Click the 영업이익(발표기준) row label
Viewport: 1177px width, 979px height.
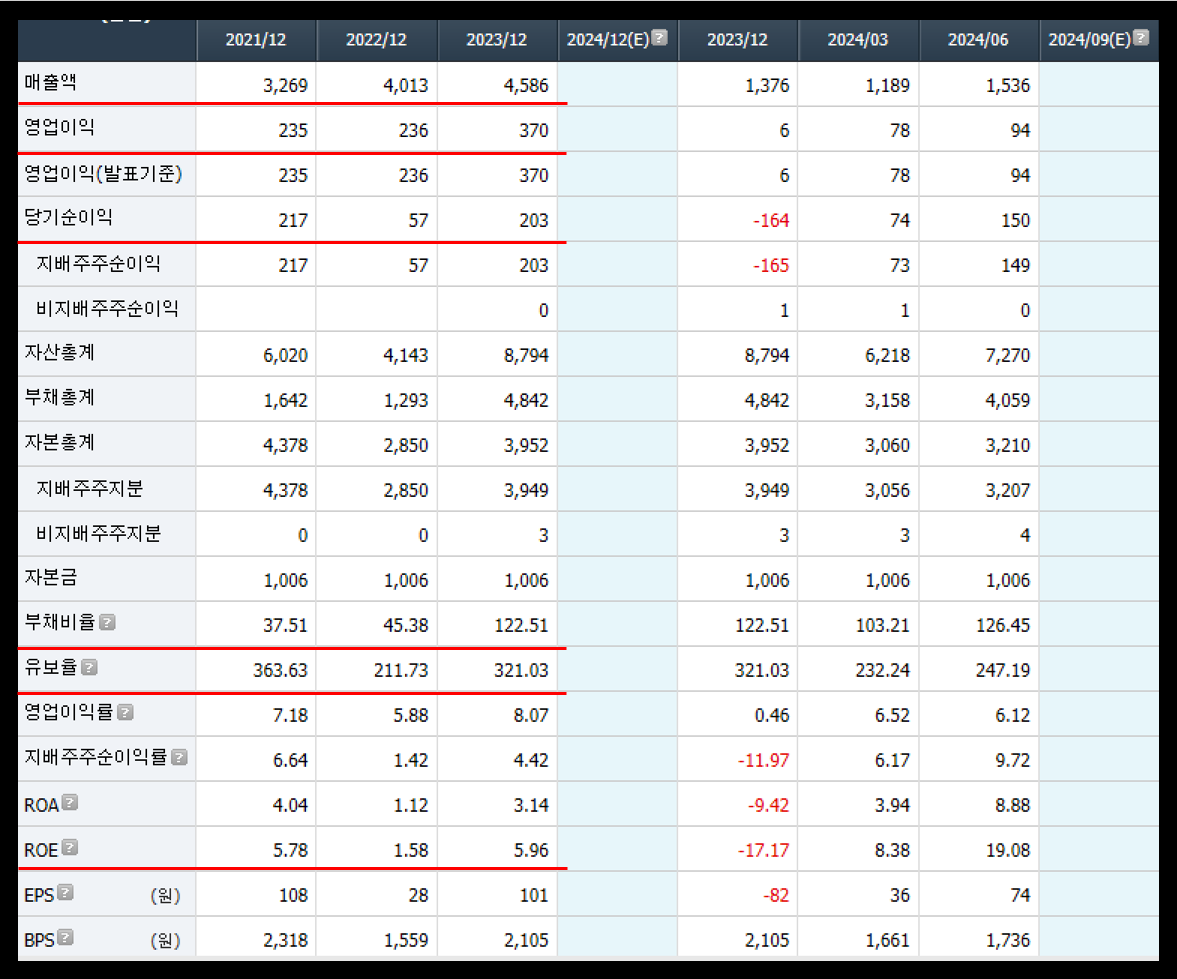tap(103, 174)
